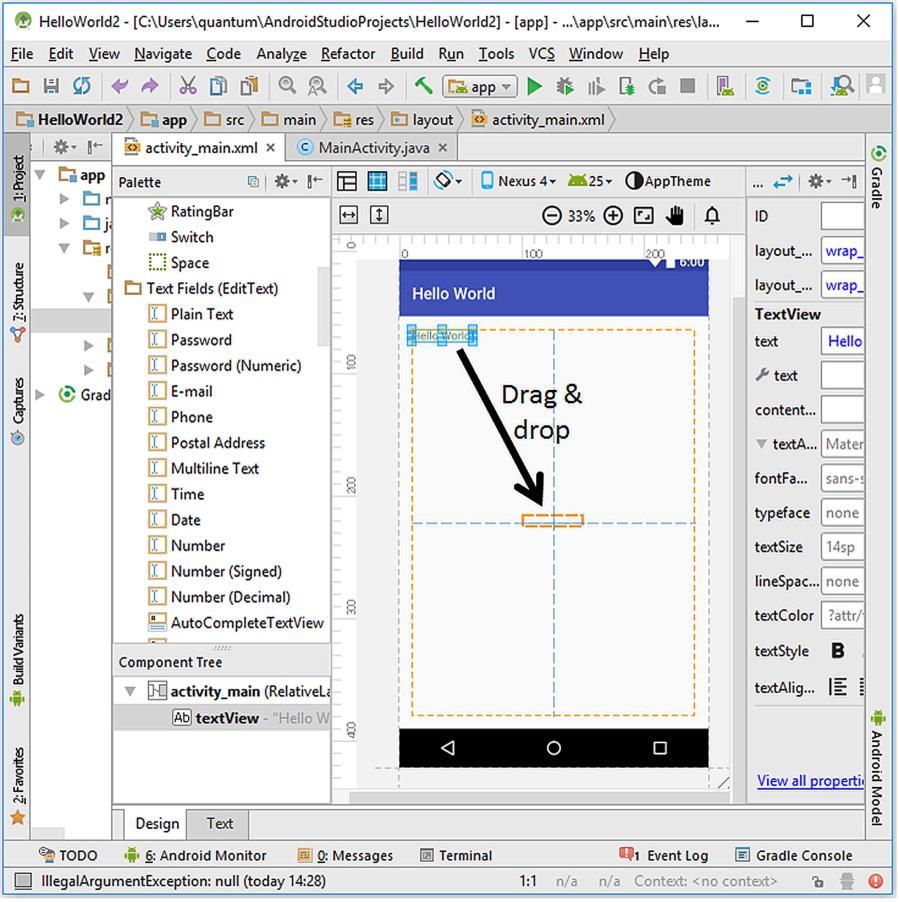Viewport: 899px width, 902px height.
Task: Open the Refactor menu
Action: (349, 55)
